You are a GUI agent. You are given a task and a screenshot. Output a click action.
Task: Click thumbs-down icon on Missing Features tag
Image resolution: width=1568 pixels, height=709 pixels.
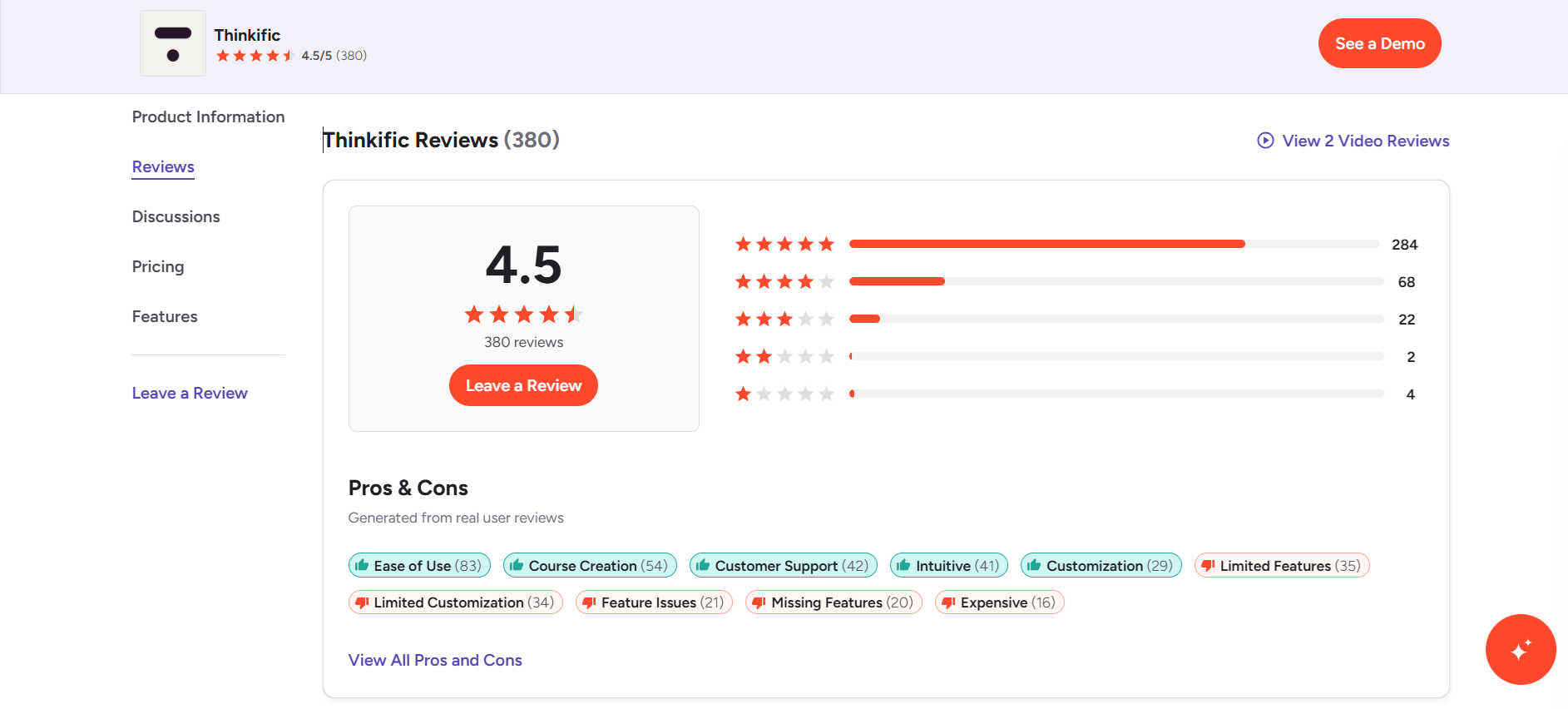759,602
